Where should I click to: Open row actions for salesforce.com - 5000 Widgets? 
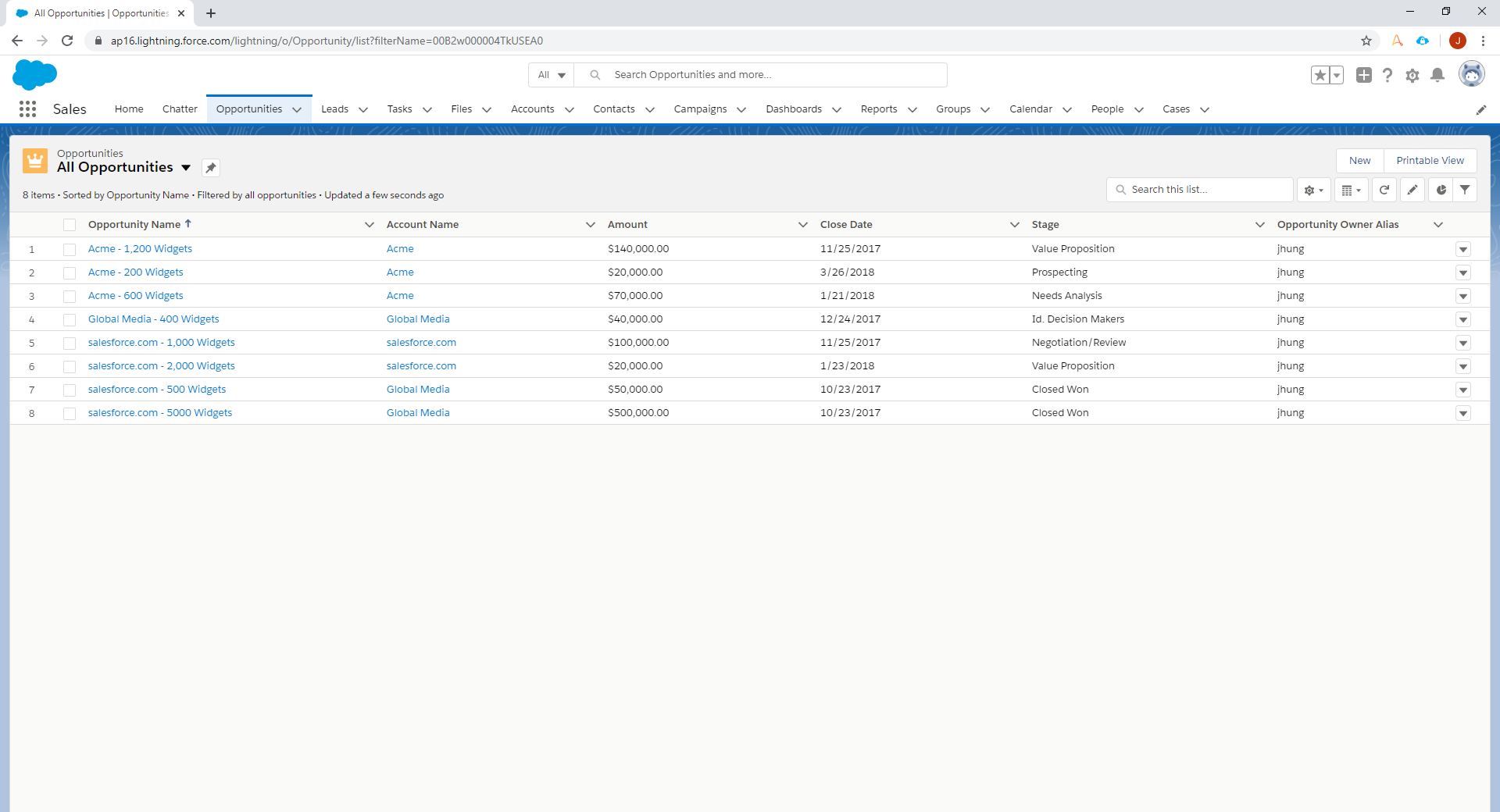1463,413
